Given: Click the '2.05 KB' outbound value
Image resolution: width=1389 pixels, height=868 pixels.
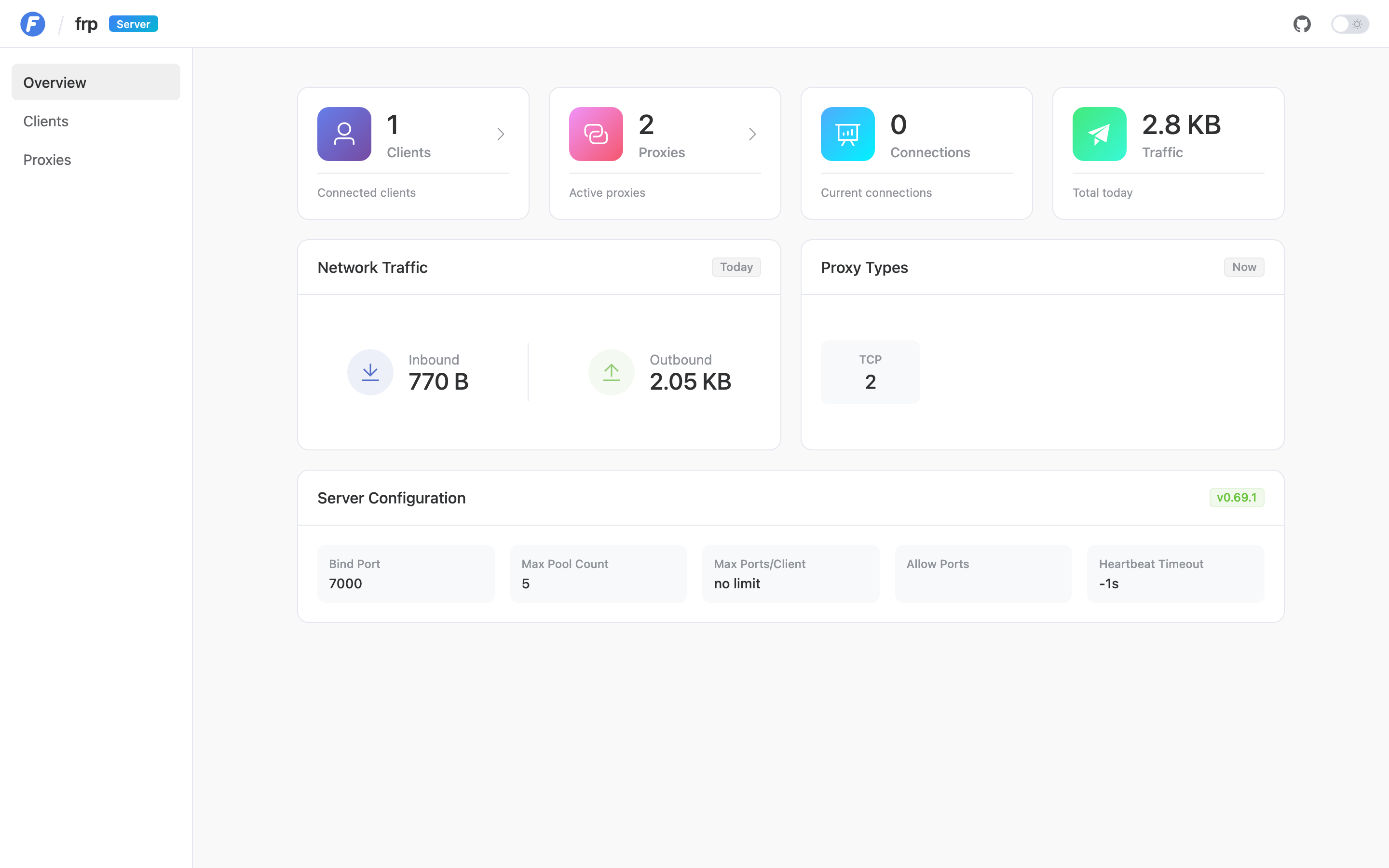Looking at the screenshot, I should pos(691,382).
